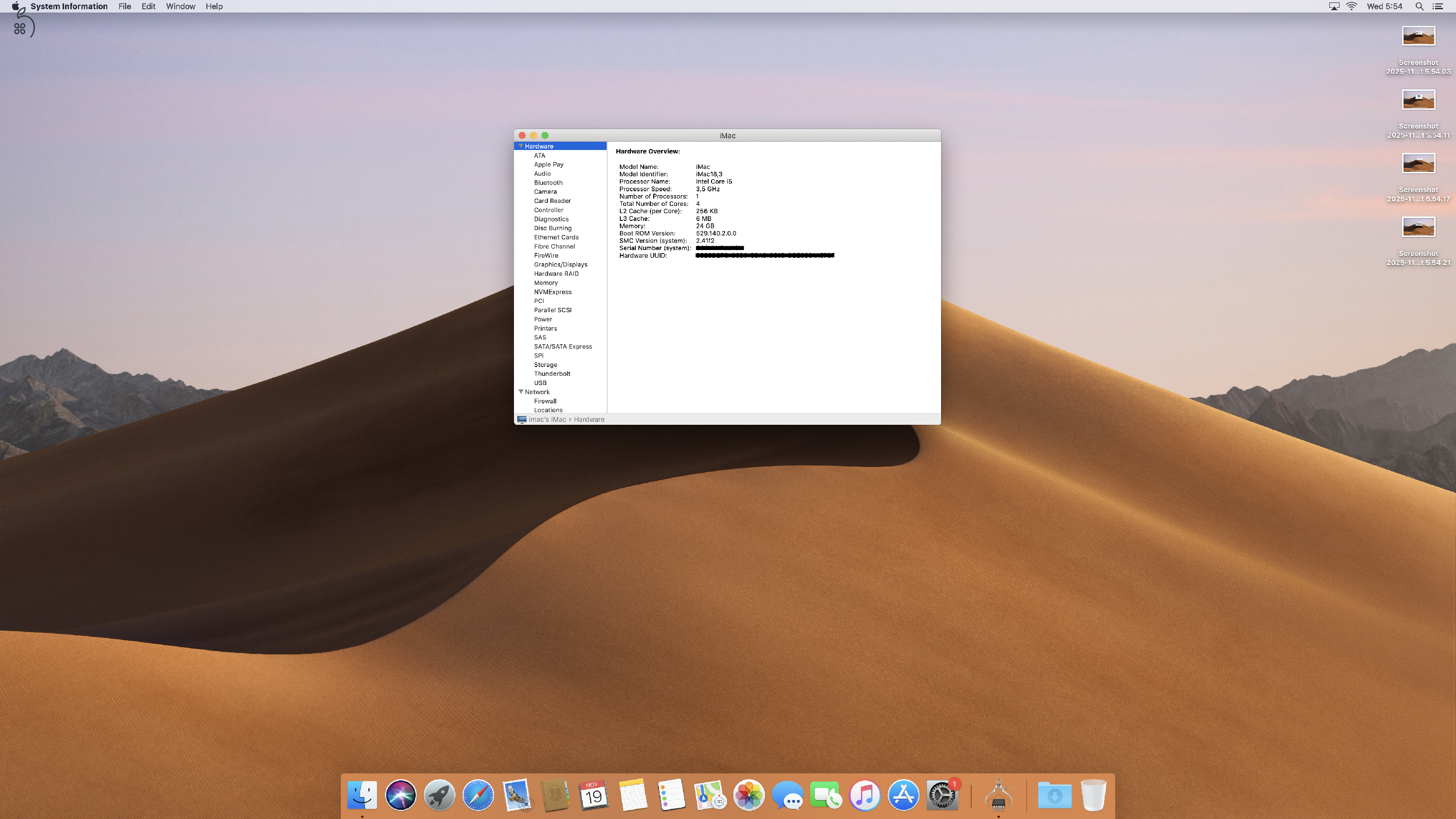Open Photos from the Dock
1456x819 pixels.
(749, 795)
